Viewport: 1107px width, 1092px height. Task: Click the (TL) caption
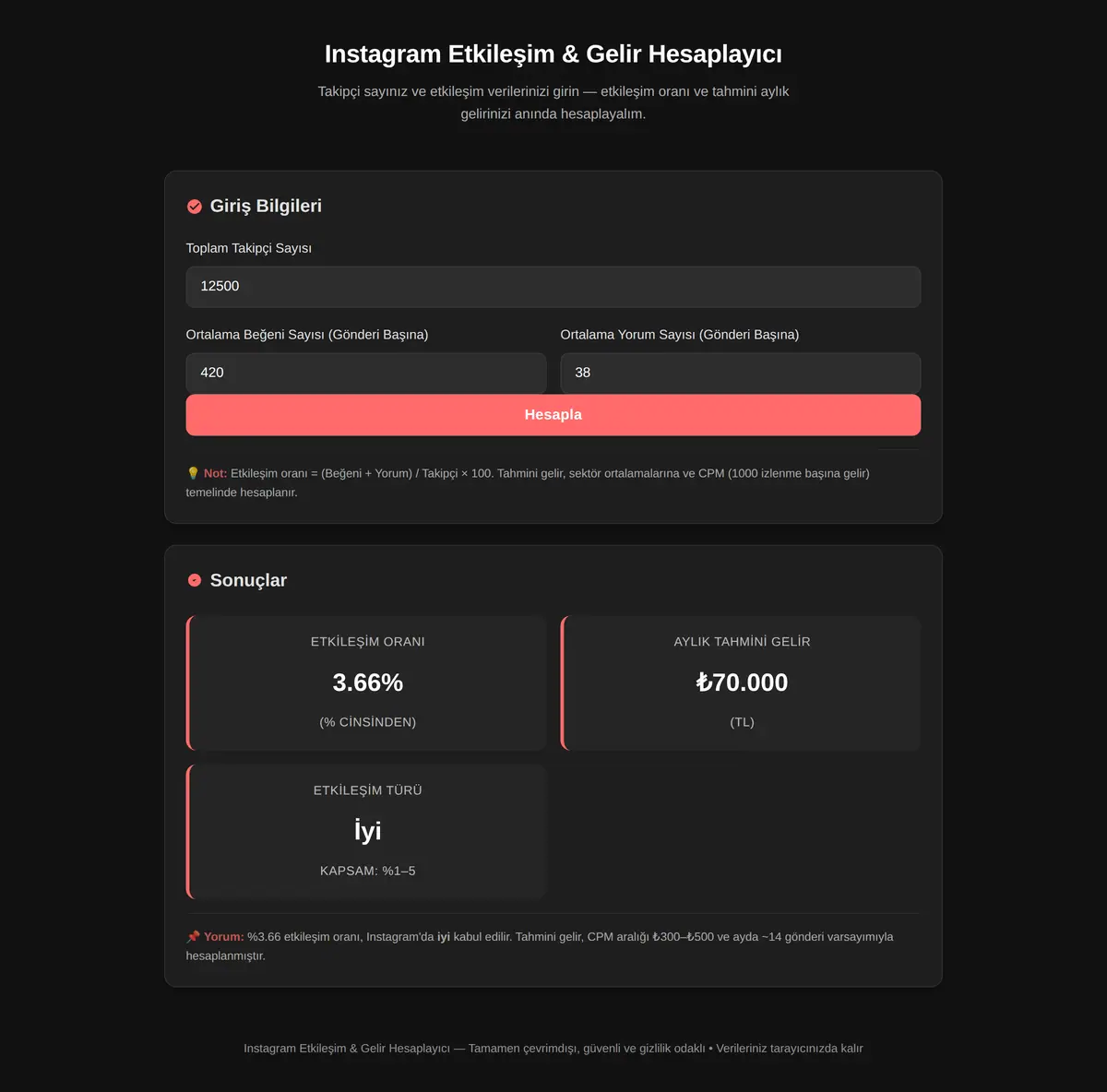pos(743,722)
